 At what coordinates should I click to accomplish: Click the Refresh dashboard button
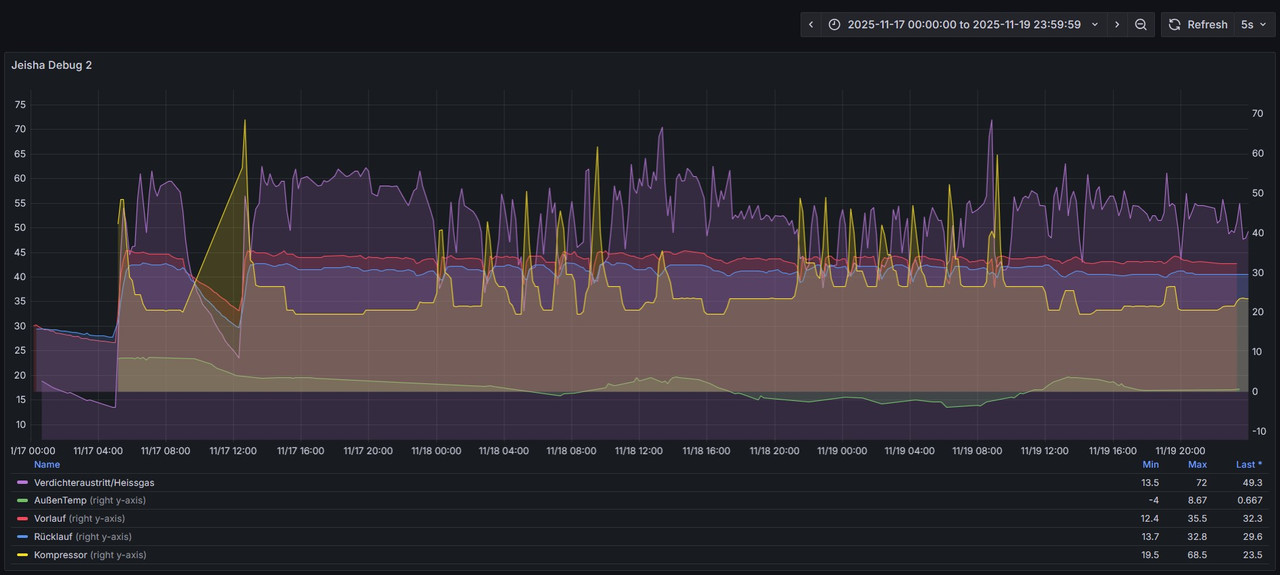(1198, 24)
